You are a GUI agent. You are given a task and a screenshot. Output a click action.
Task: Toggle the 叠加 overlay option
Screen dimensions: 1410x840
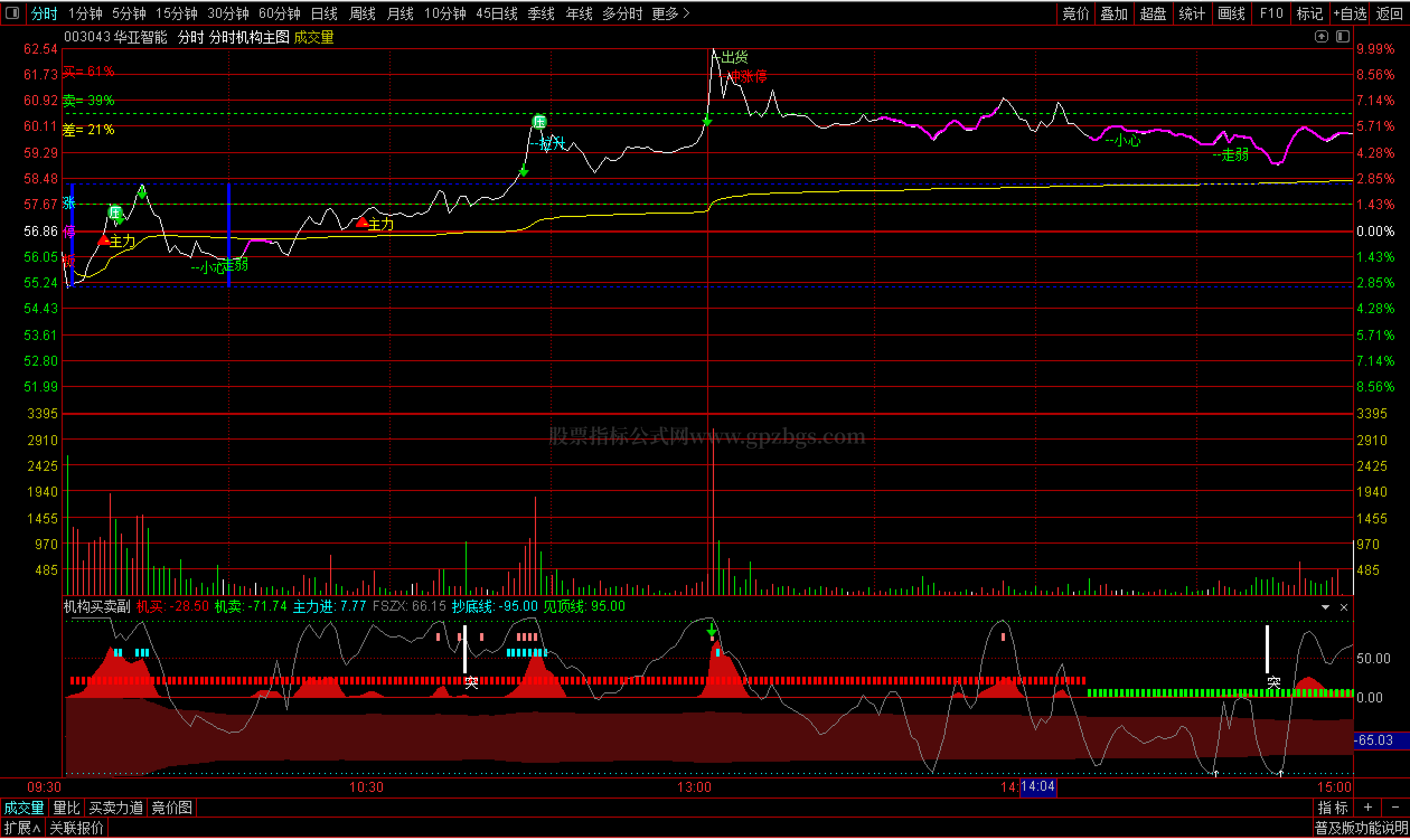[x=1113, y=13]
